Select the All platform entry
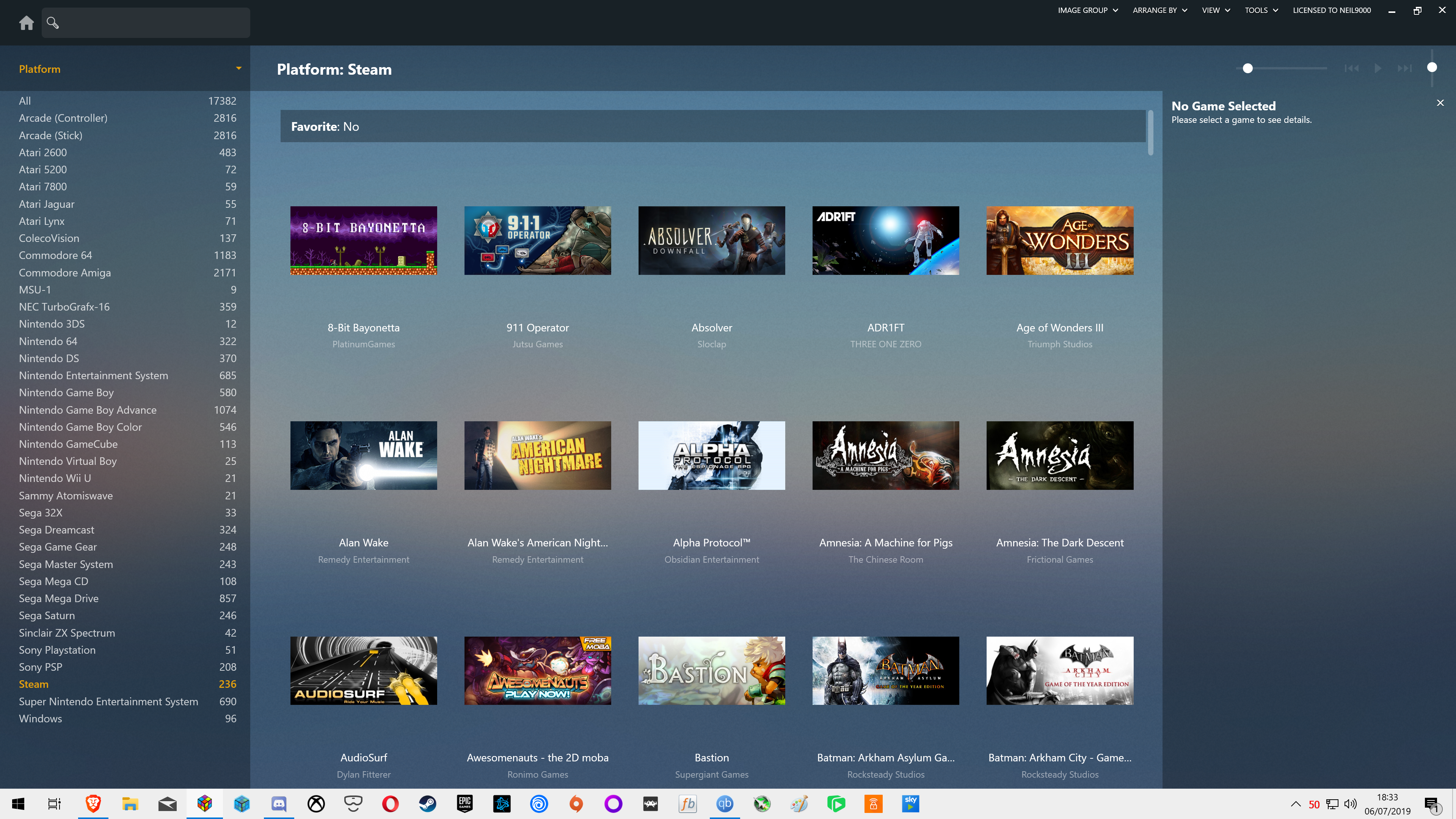Screen dimensions: 1456x819 (x=127, y=100)
